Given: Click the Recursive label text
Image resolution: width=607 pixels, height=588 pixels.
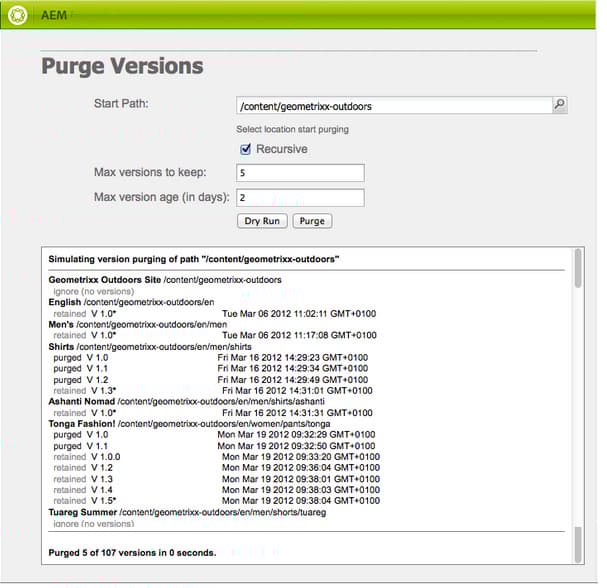Looking at the screenshot, I should pyautogui.click(x=282, y=149).
